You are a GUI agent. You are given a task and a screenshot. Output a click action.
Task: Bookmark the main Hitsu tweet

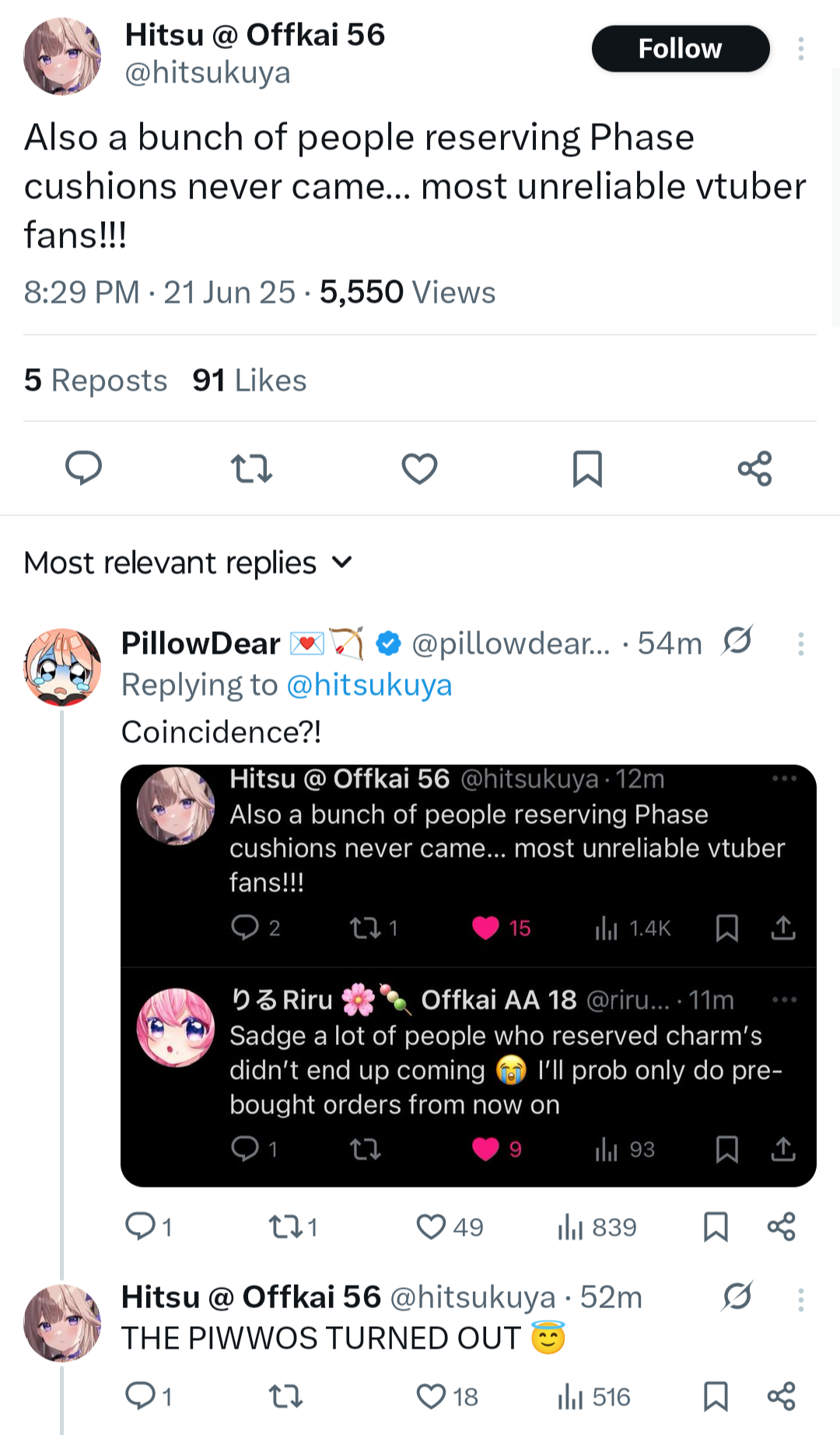click(x=587, y=468)
